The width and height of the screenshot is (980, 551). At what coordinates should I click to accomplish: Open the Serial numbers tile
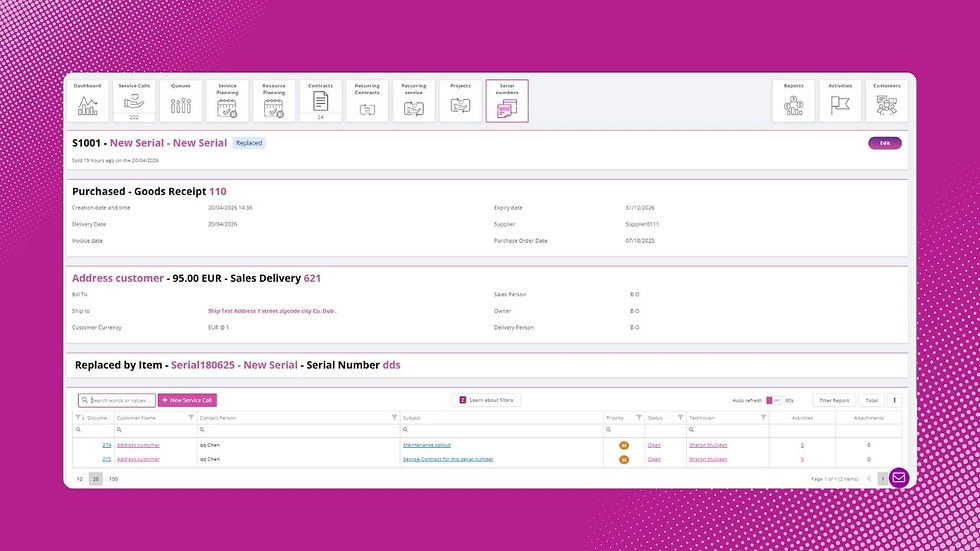click(x=507, y=101)
